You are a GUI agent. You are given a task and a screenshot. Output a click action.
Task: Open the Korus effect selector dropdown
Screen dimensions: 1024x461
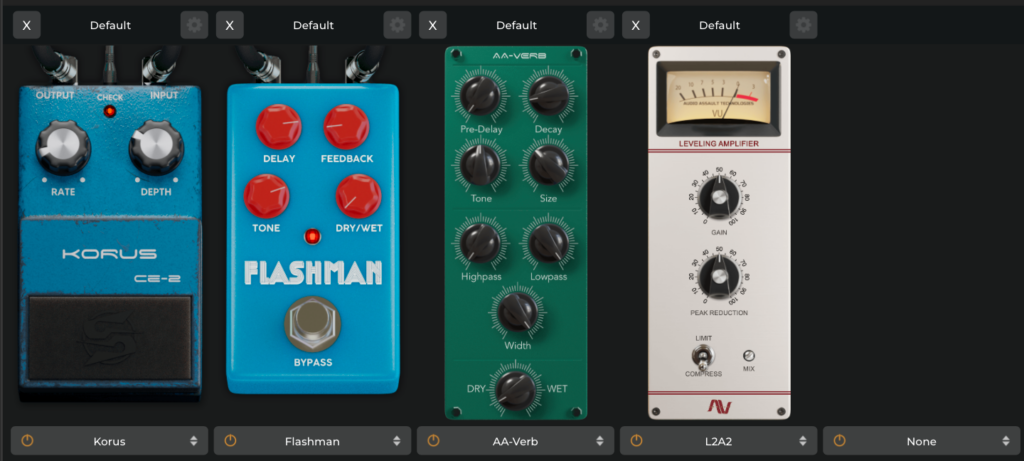coord(110,441)
